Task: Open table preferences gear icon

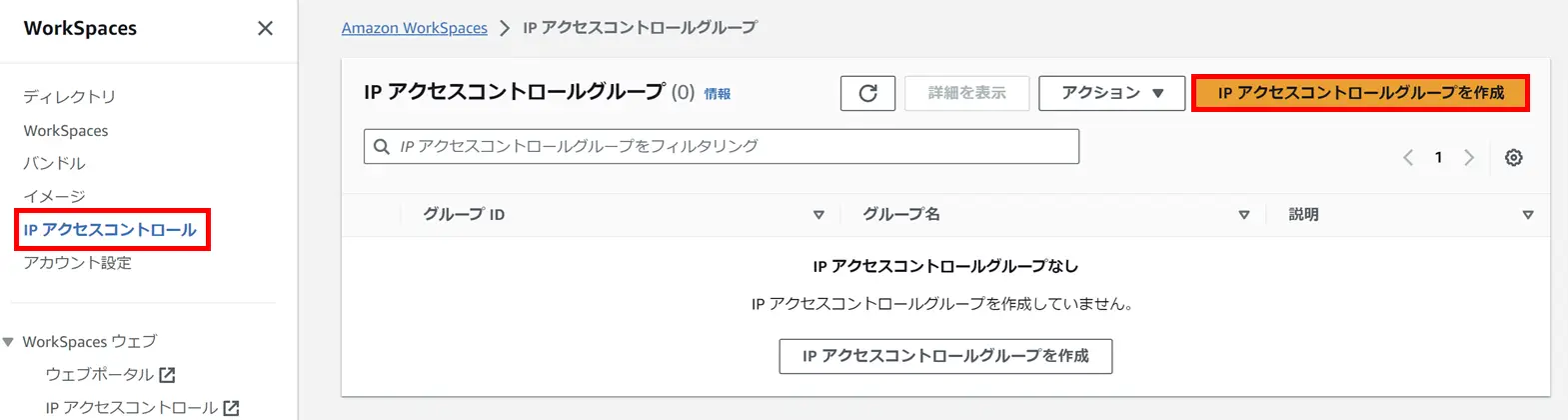Action: tap(1513, 158)
